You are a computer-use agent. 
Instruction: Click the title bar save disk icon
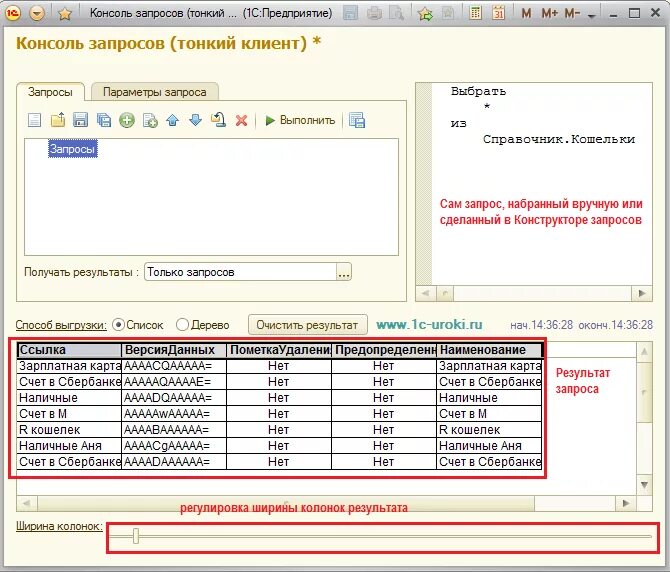click(350, 13)
